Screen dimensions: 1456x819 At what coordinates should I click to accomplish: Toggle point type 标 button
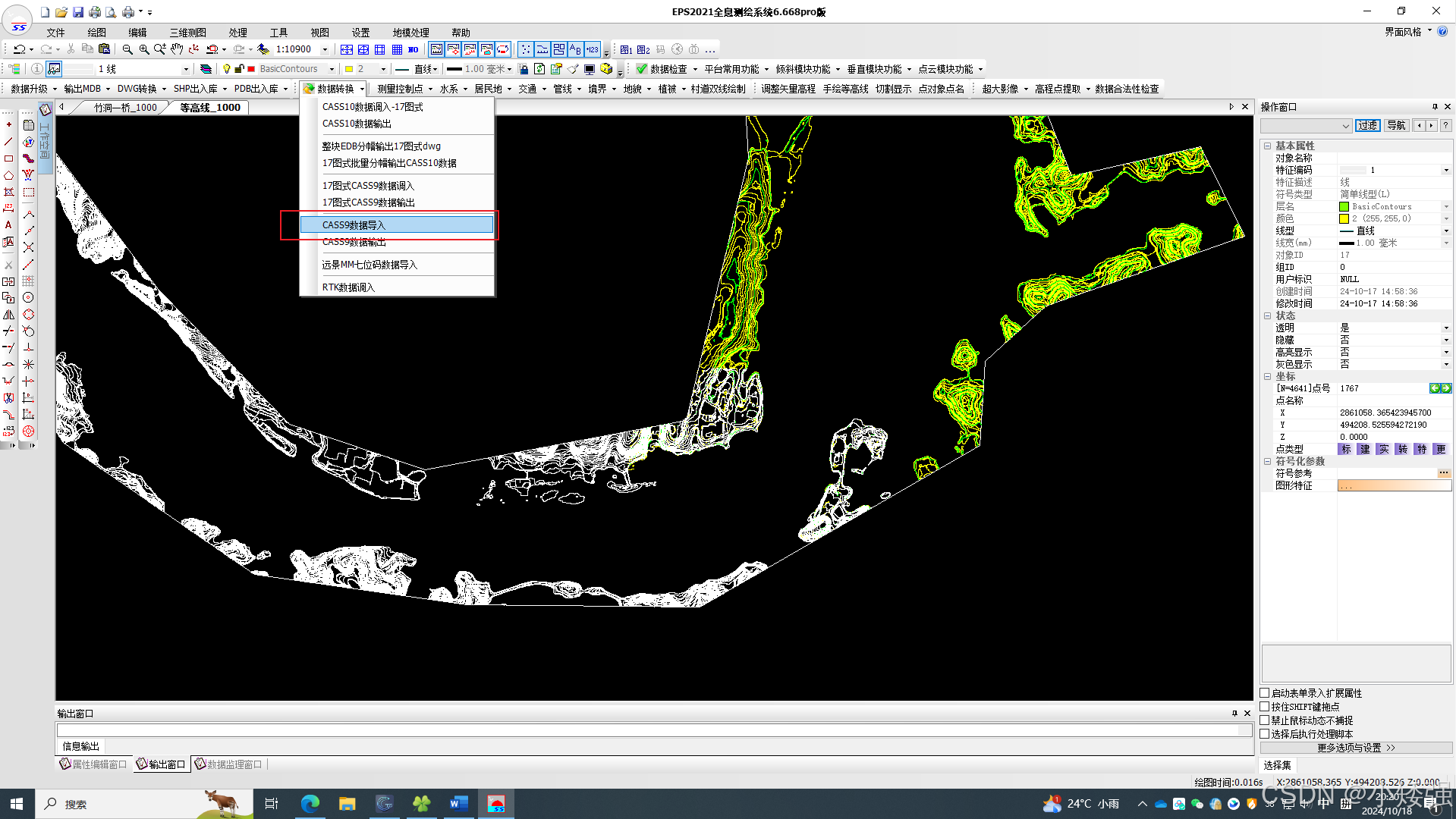pos(1345,450)
